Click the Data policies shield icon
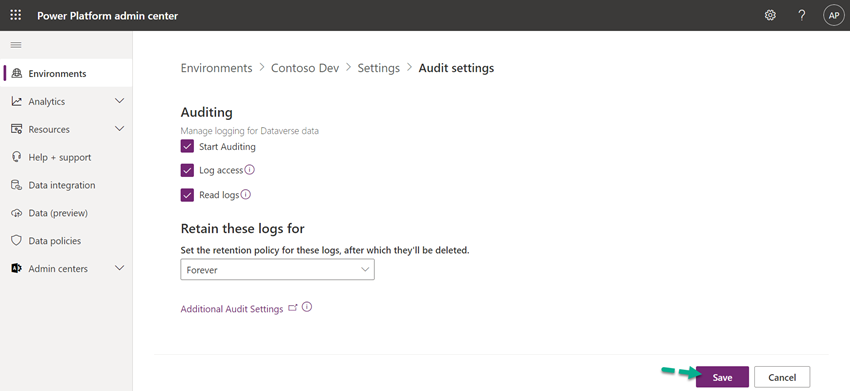The height and width of the screenshot is (391, 850). coord(17,240)
